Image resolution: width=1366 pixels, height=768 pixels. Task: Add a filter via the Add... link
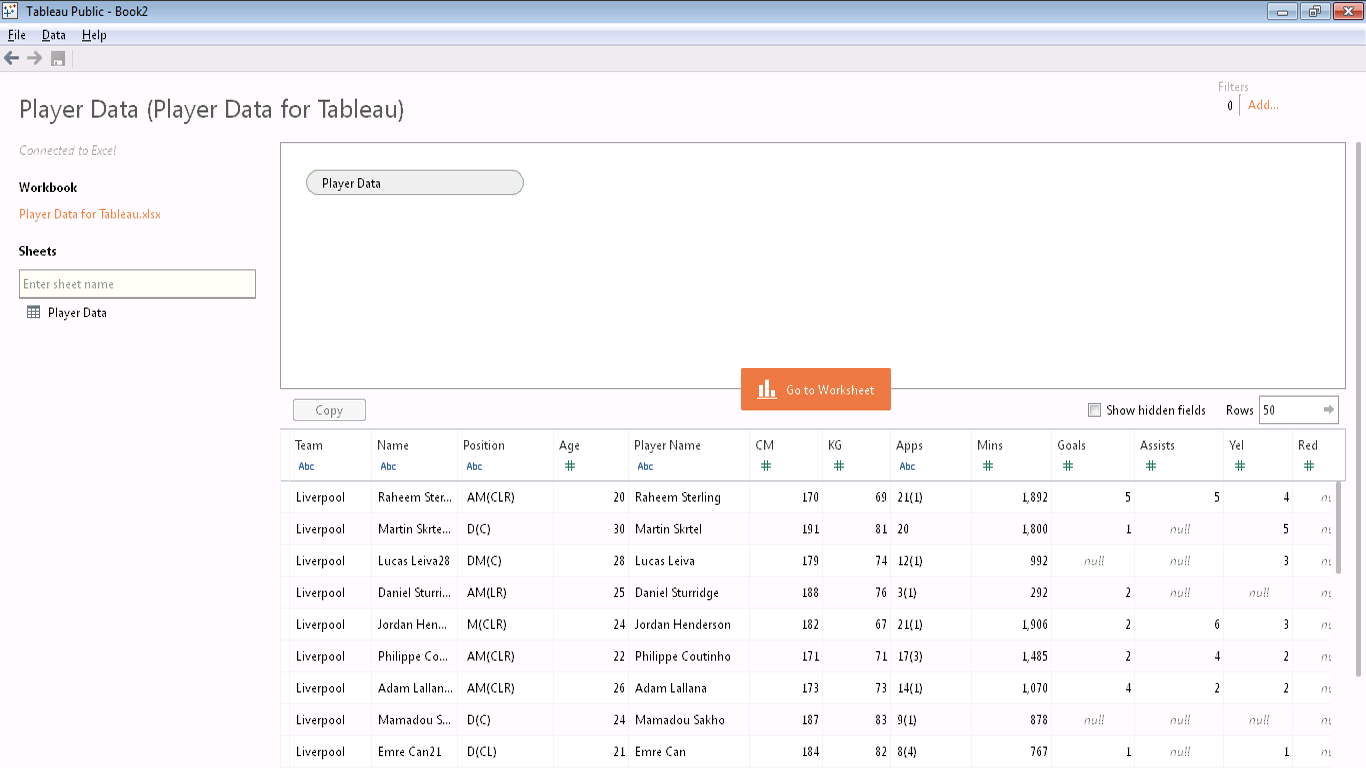(1263, 105)
